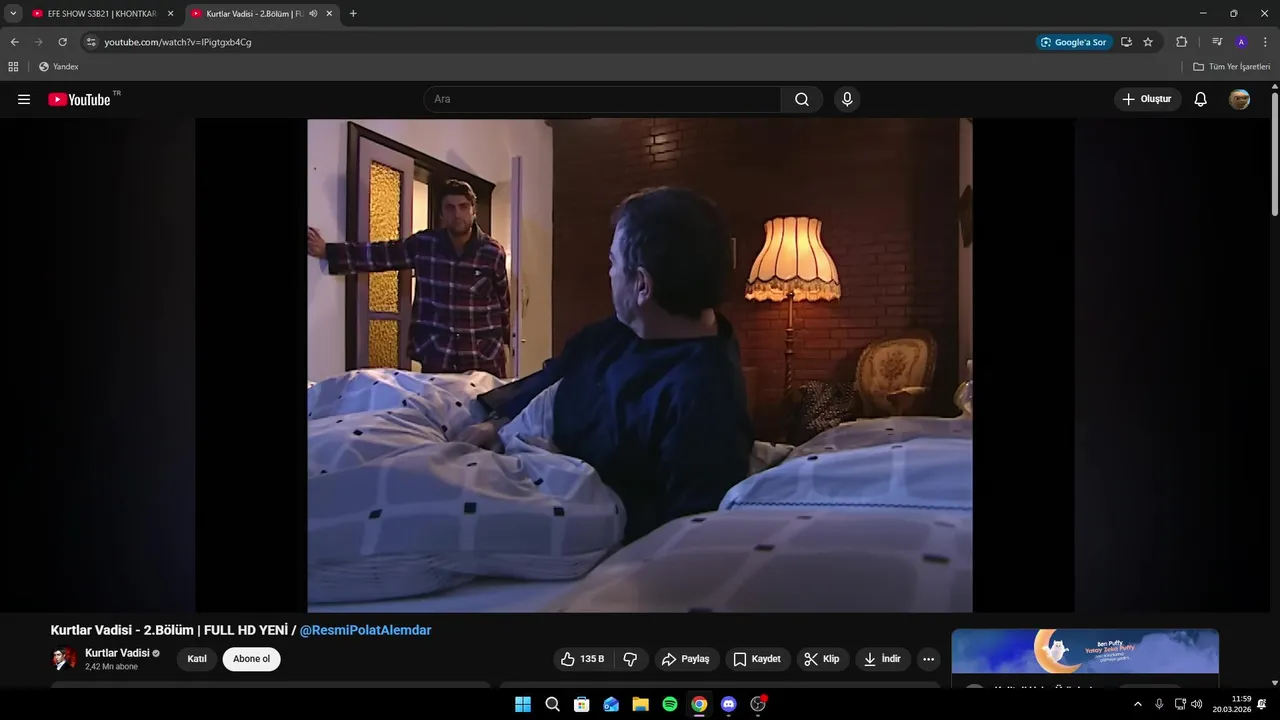Viewport: 1280px width, 720px height.
Task: Switch to the EFE SHOW S3B21 tab
Action: point(102,14)
